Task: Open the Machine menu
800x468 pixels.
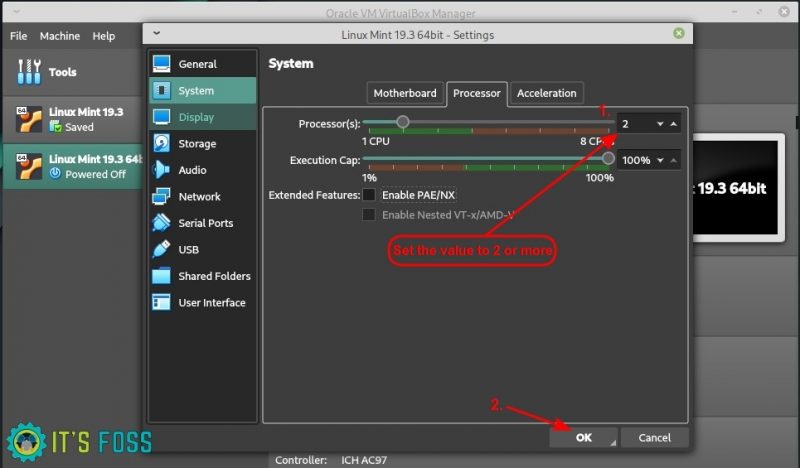Action: pos(60,36)
